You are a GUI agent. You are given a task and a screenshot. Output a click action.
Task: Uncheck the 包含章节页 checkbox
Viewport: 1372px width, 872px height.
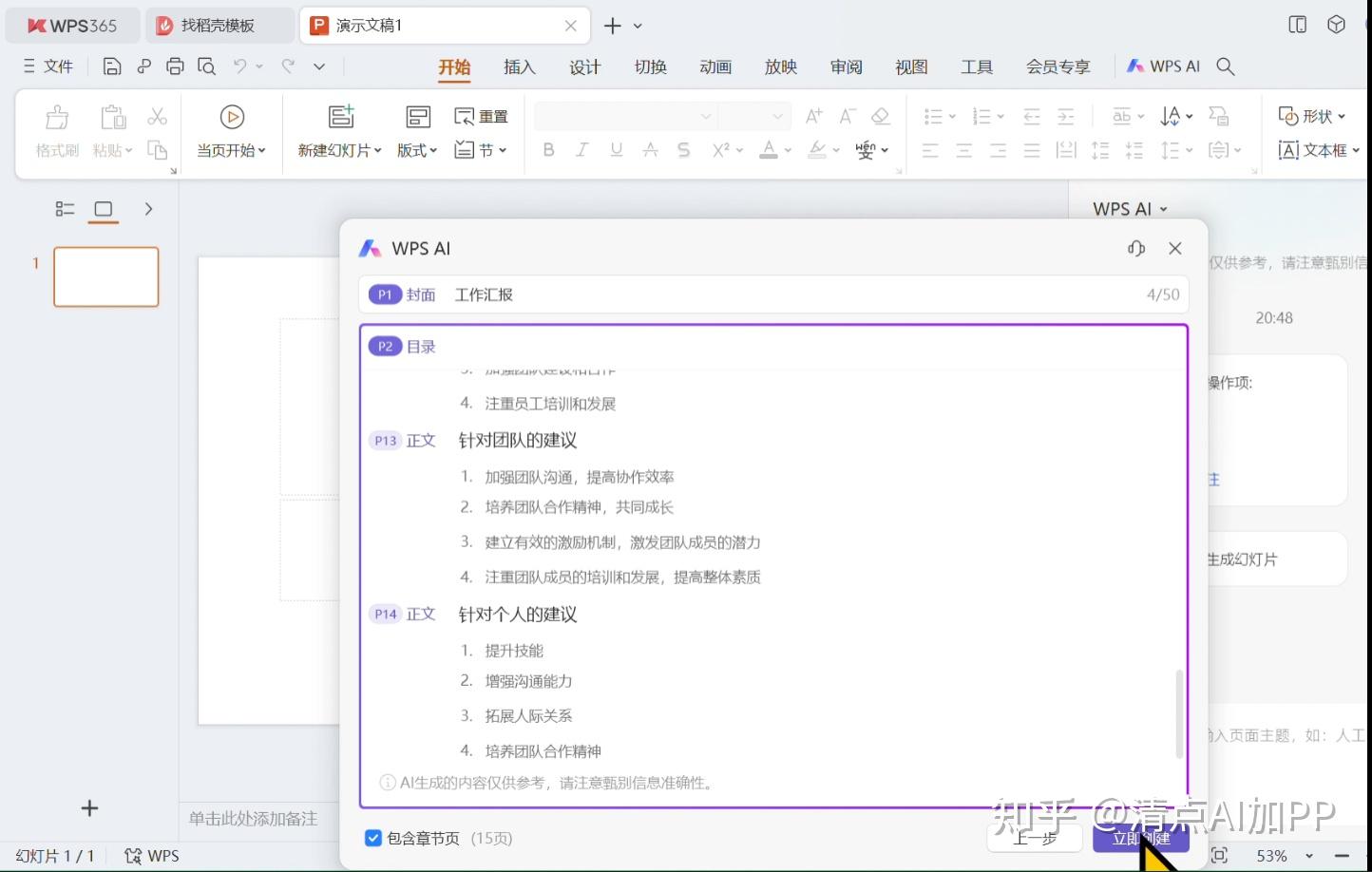373,838
